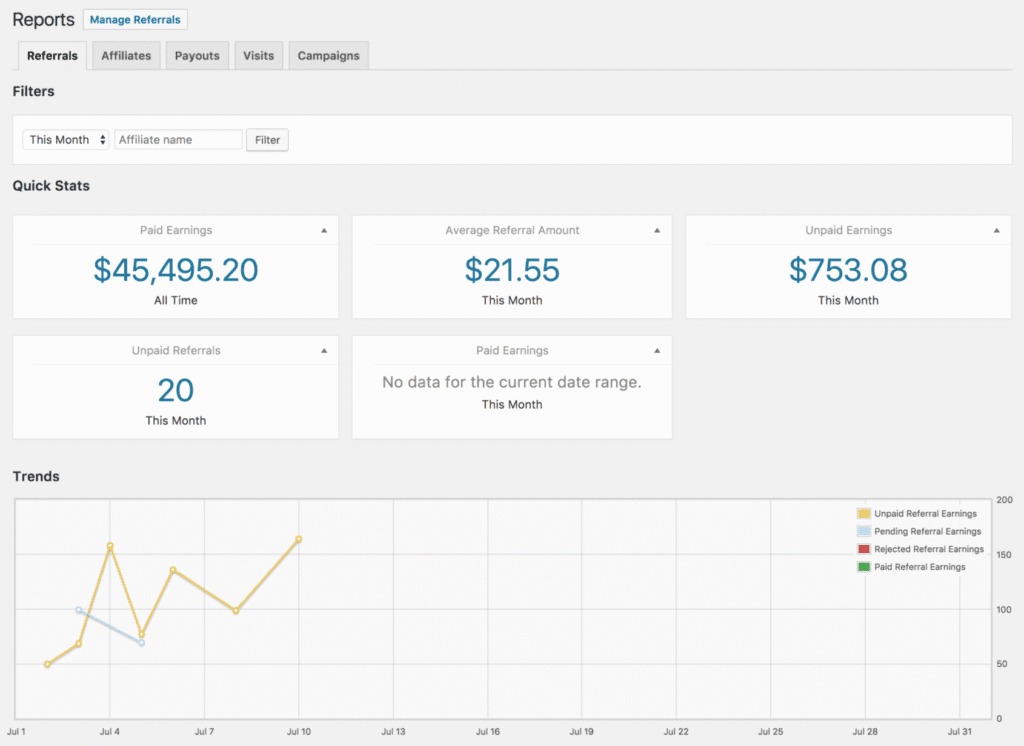Click the Jul 10 unpaid earnings data point
Screen dimensions: 1024x746
pyautogui.click(x=299, y=539)
